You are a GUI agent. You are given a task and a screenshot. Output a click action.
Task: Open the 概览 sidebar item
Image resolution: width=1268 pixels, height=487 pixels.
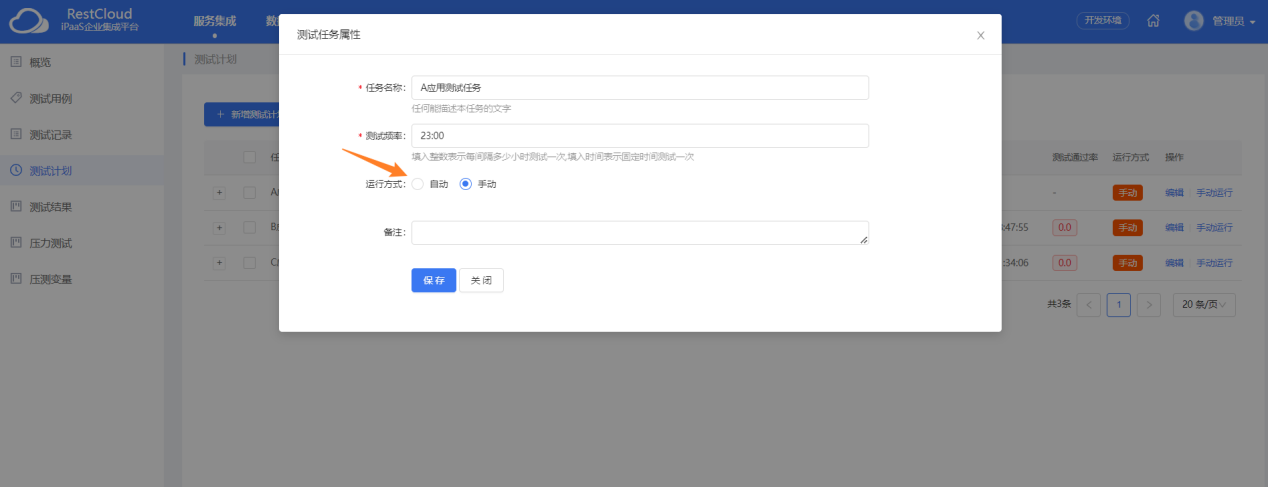[x=40, y=62]
